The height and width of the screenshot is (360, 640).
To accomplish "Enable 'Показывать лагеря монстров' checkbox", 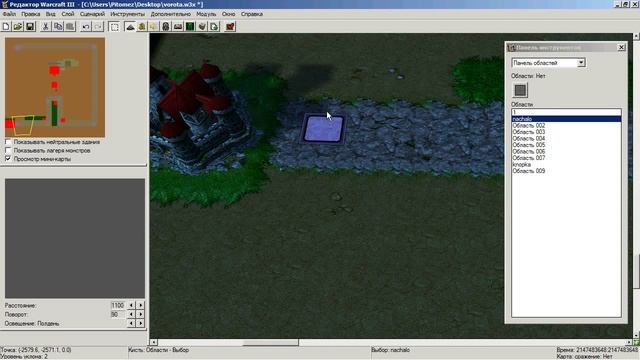I will 8,150.
